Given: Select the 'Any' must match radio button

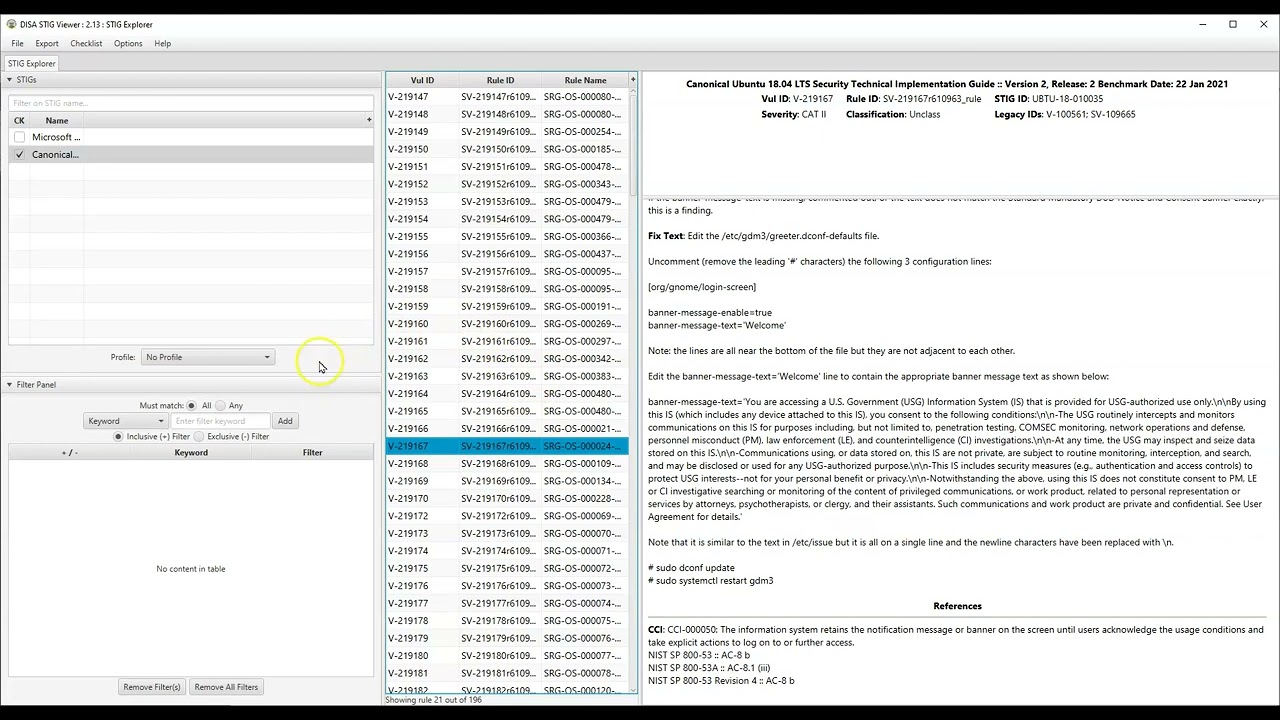Looking at the screenshot, I should coord(220,406).
